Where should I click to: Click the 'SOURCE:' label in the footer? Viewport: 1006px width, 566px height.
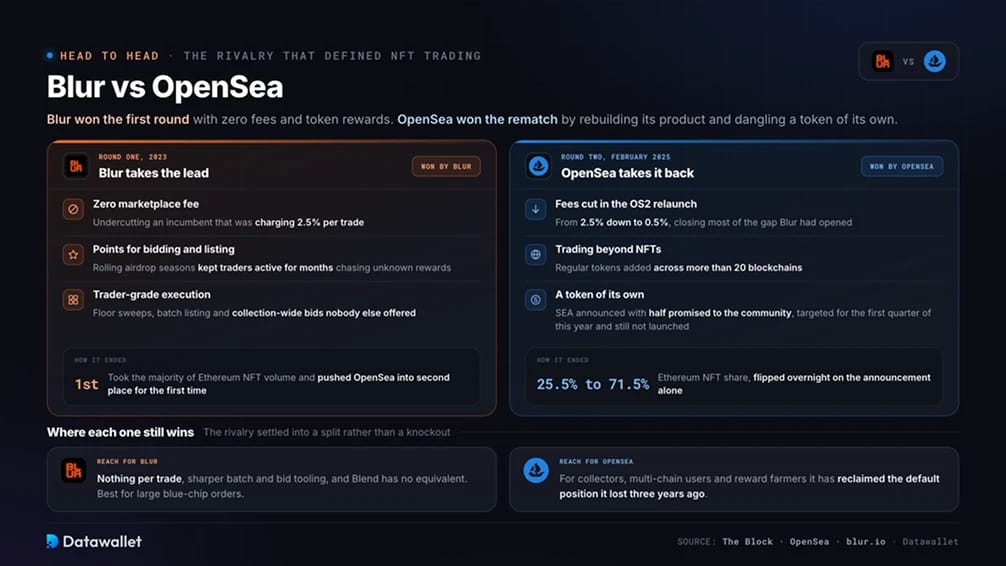tap(696, 542)
